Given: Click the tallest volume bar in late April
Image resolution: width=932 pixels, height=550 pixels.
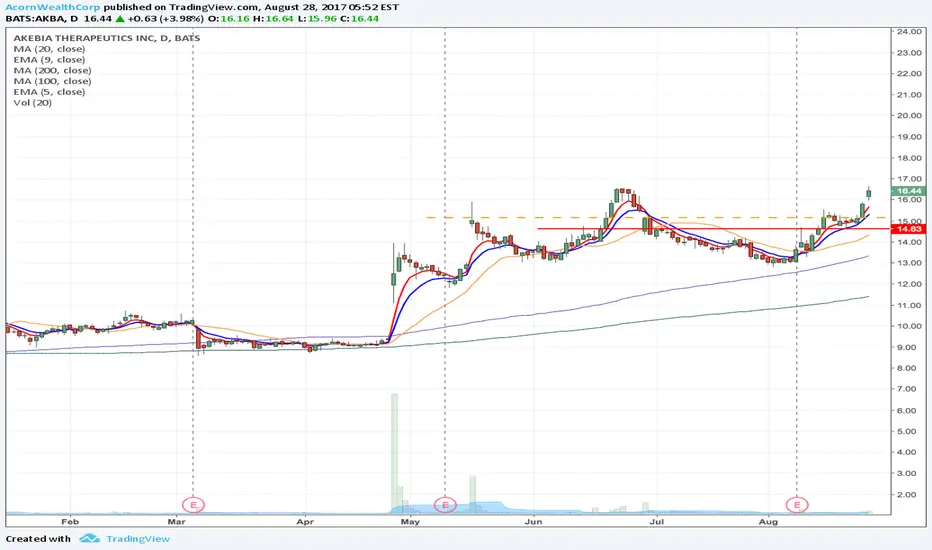Looking at the screenshot, I should [x=394, y=452].
